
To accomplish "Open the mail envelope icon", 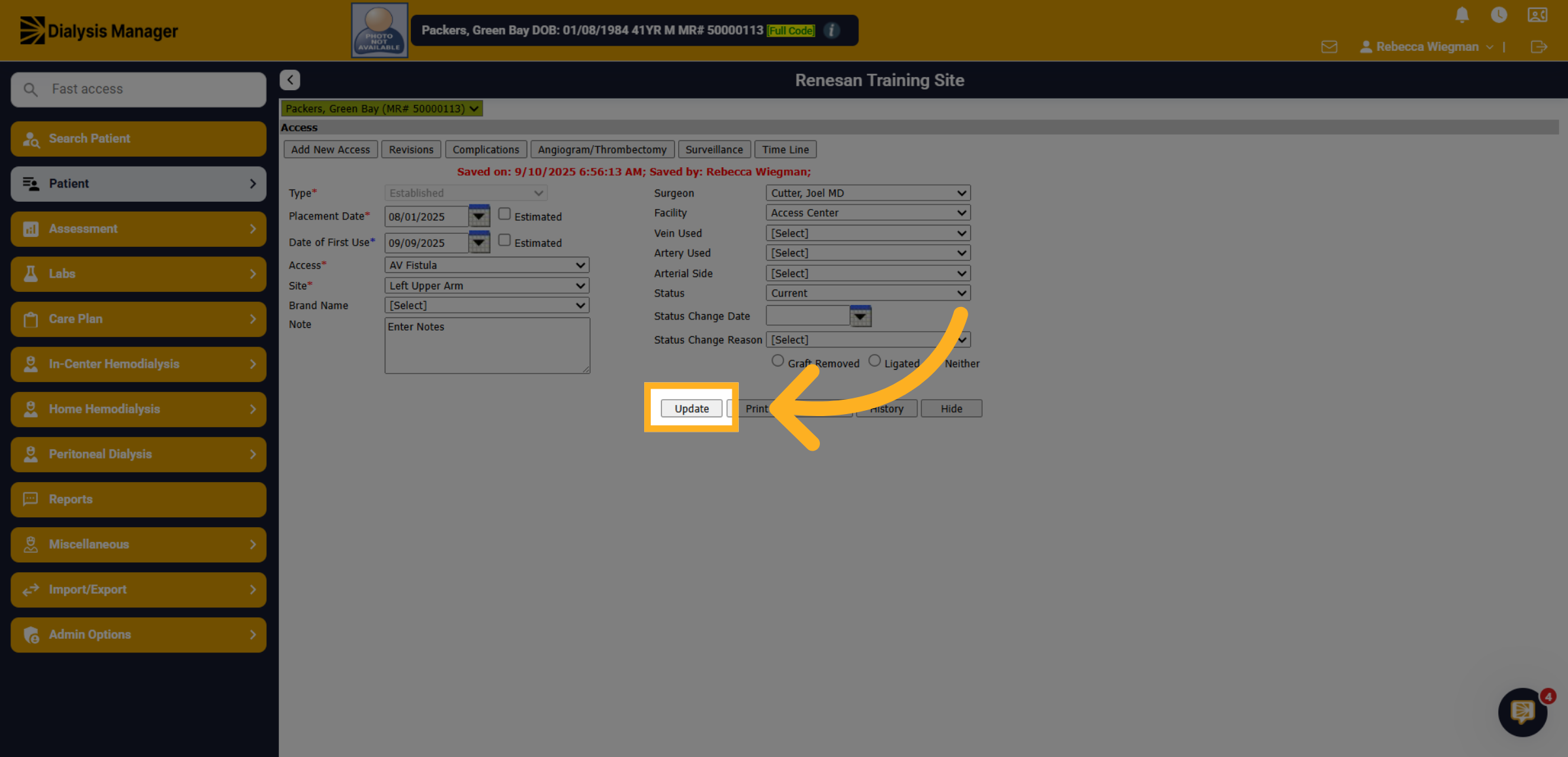I will pyautogui.click(x=1329, y=47).
